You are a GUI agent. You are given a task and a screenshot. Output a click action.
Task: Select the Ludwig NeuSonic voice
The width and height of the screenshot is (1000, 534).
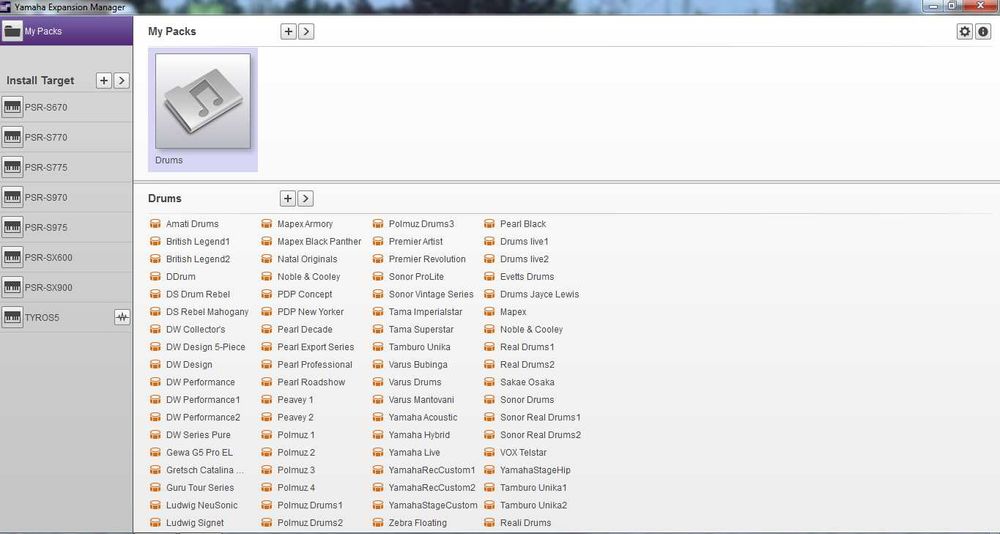tap(202, 505)
